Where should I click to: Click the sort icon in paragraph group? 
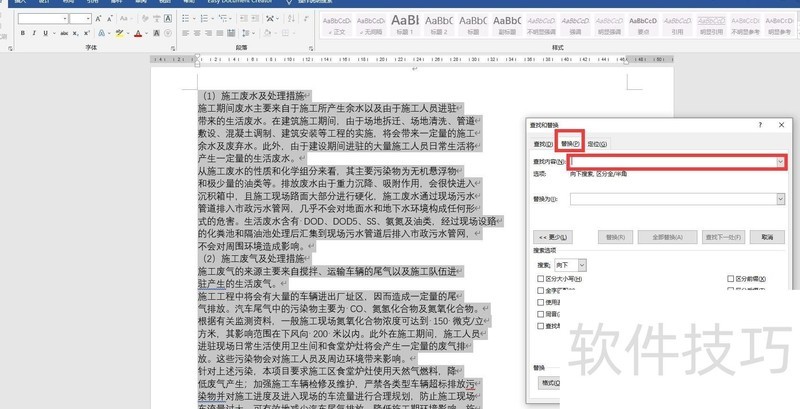pyautogui.click(x=291, y=19)
